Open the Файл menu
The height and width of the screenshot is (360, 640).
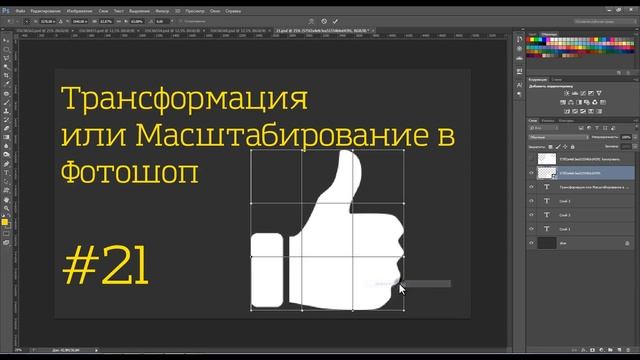[20, 11]
